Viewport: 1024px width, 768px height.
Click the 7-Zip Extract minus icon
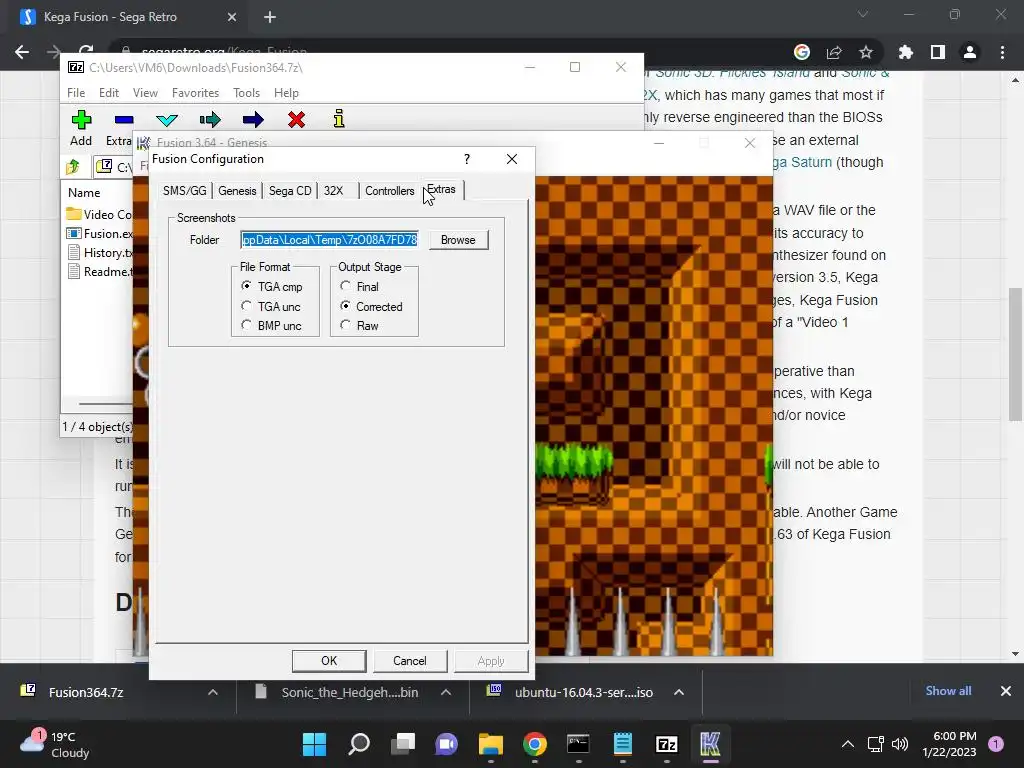point(123,120)
